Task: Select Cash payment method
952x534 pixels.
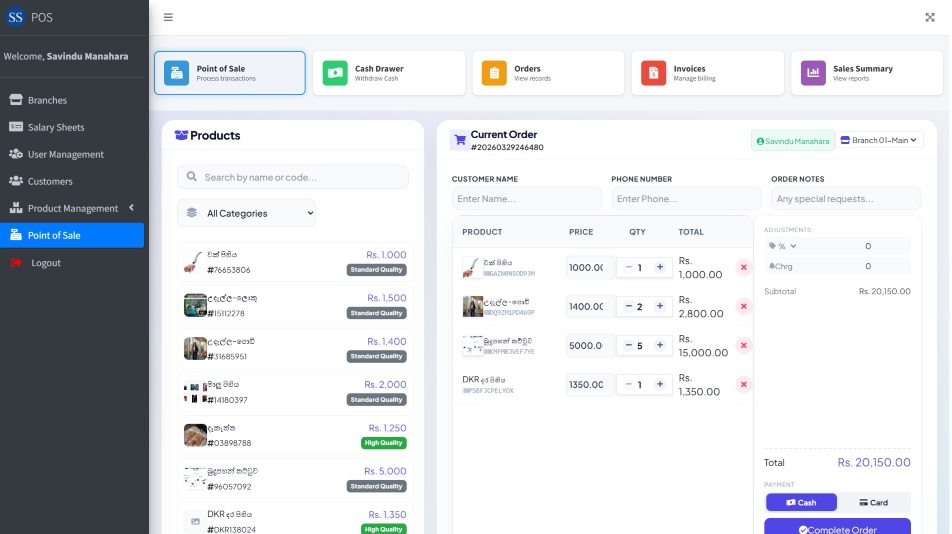Action: (x=801, y=502)
